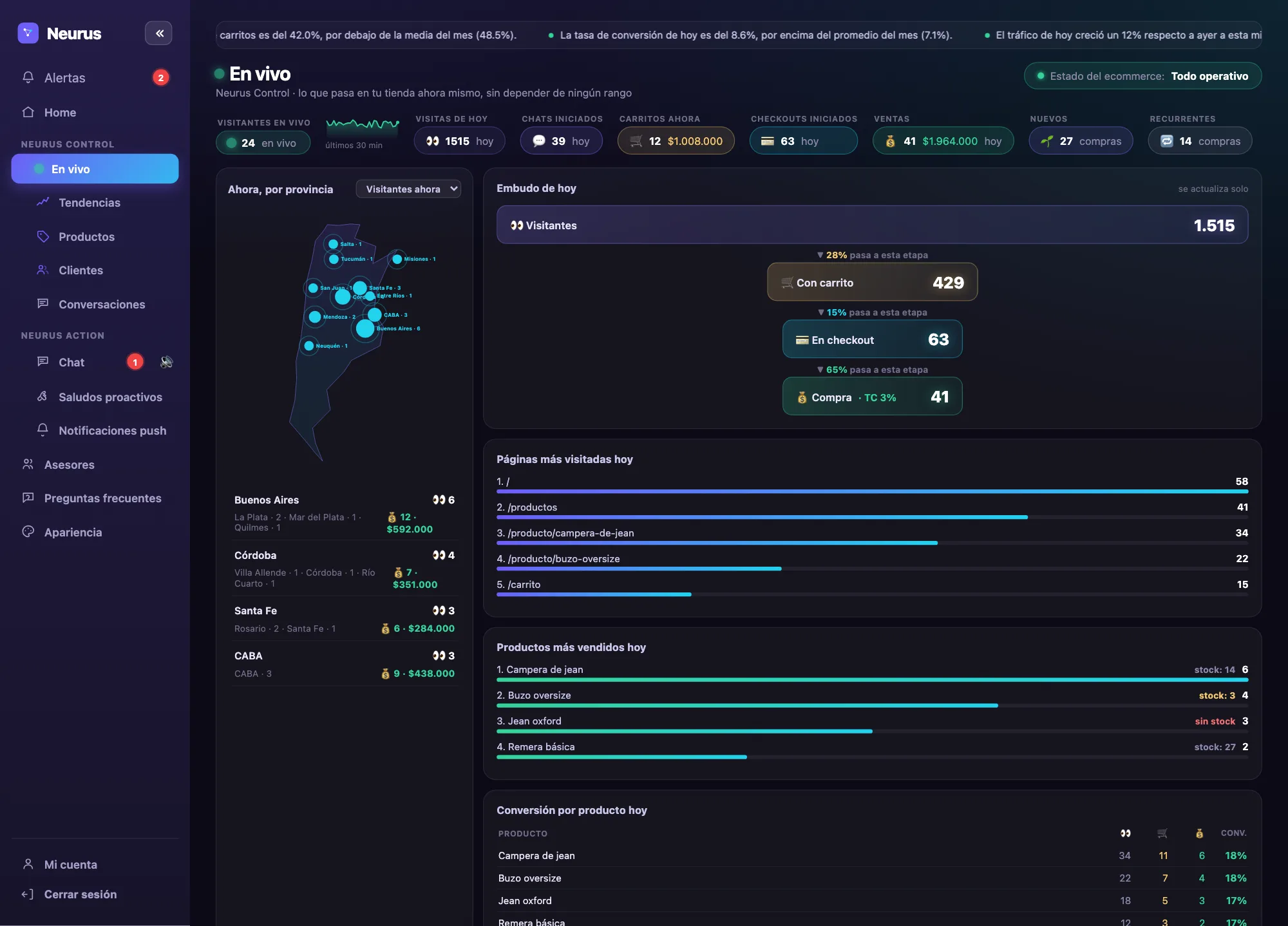Toggle the muted sound icon beside Chat
This screenshot has width=1288, height=926.
[167, 362]
